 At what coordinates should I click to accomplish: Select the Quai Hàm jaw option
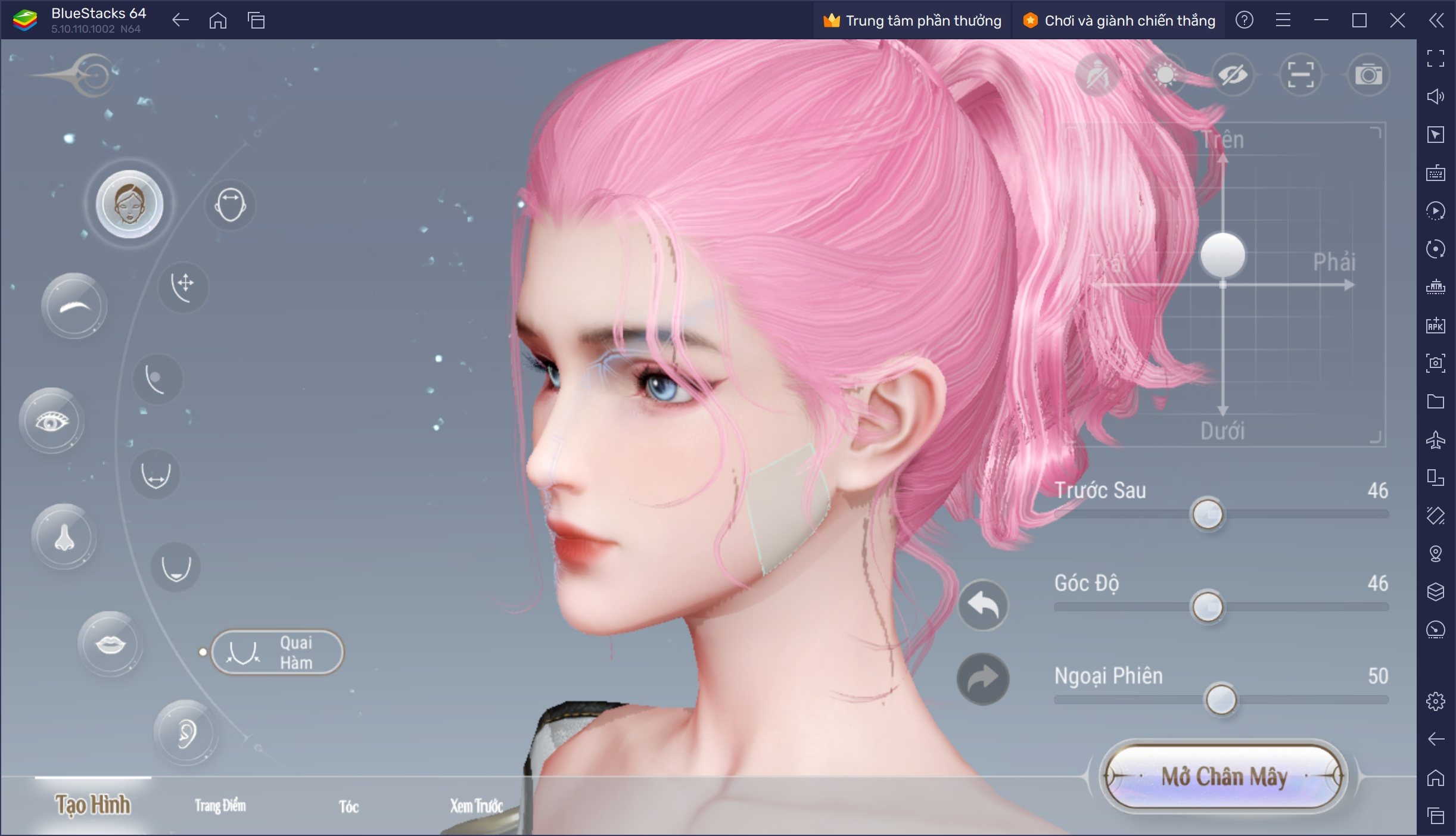(x=278, y=652)
